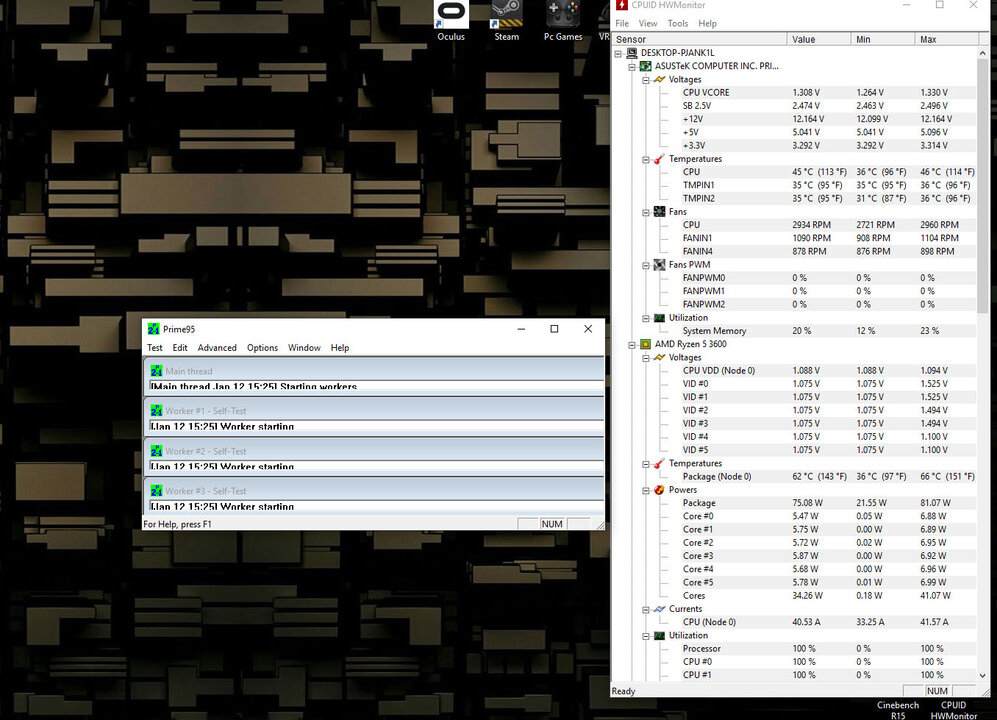The image size is (997, 720).
Task: Click the Max column header
Action: coord(946,39)
